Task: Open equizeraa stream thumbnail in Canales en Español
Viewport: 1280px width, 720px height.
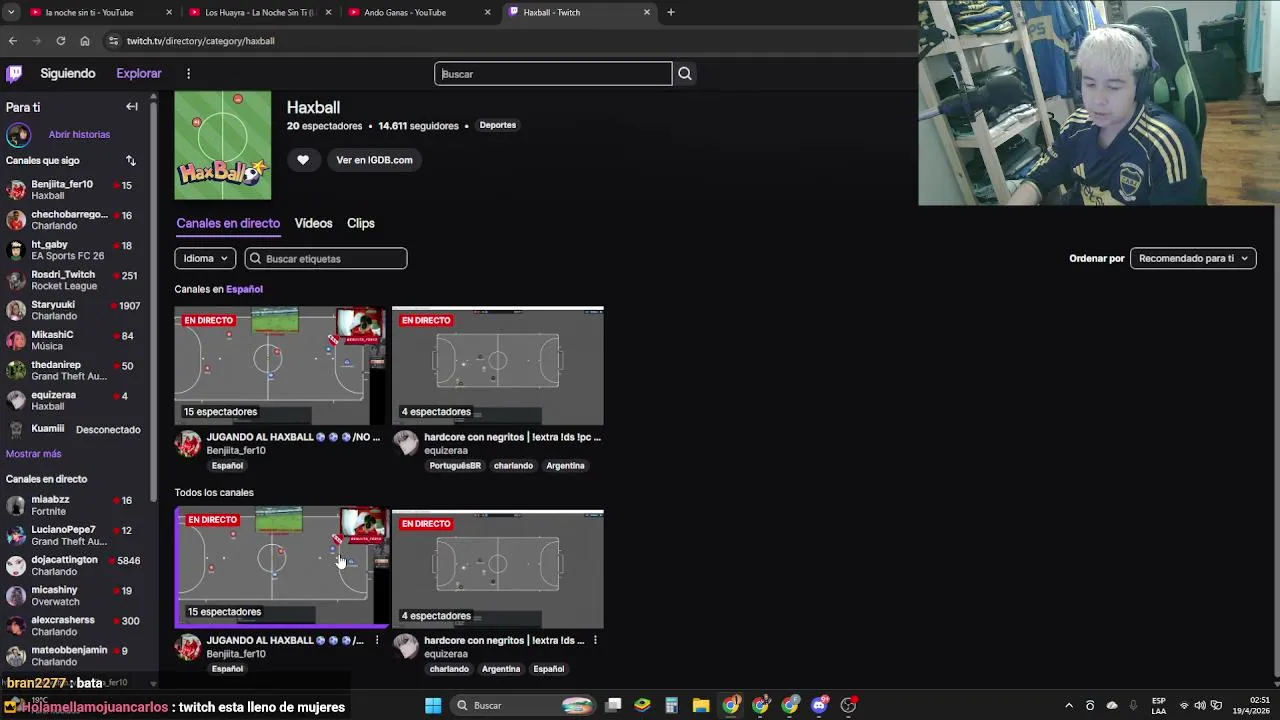Action: pos(498,366)
